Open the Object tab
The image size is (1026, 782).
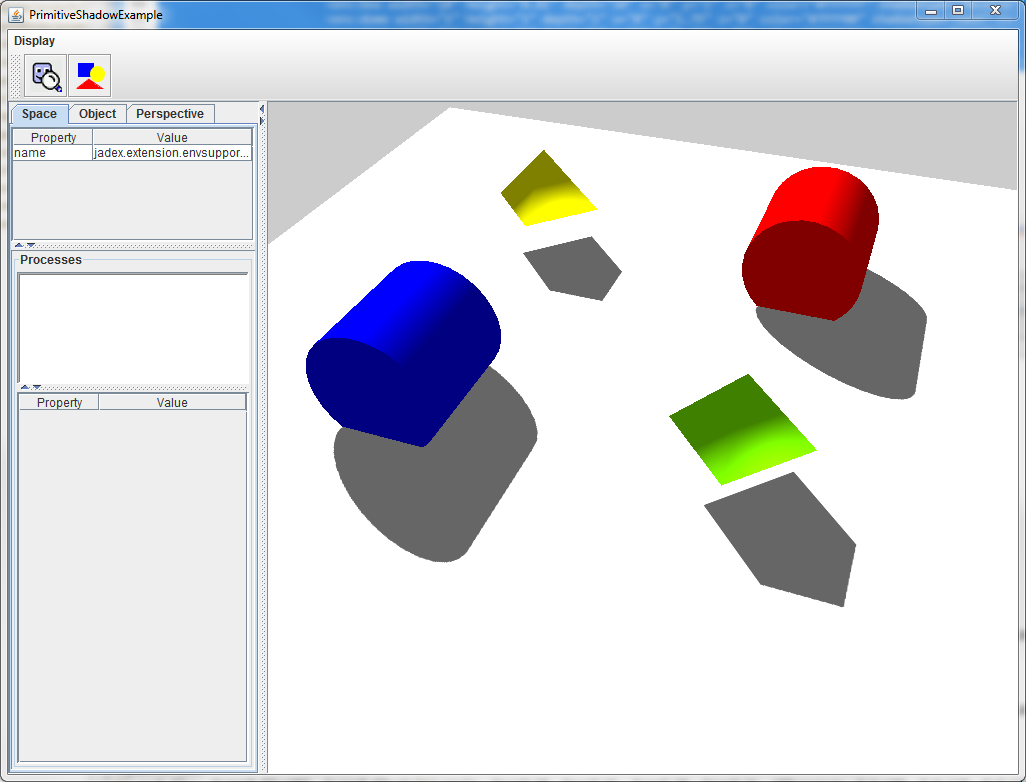click(x=98, y=114)
